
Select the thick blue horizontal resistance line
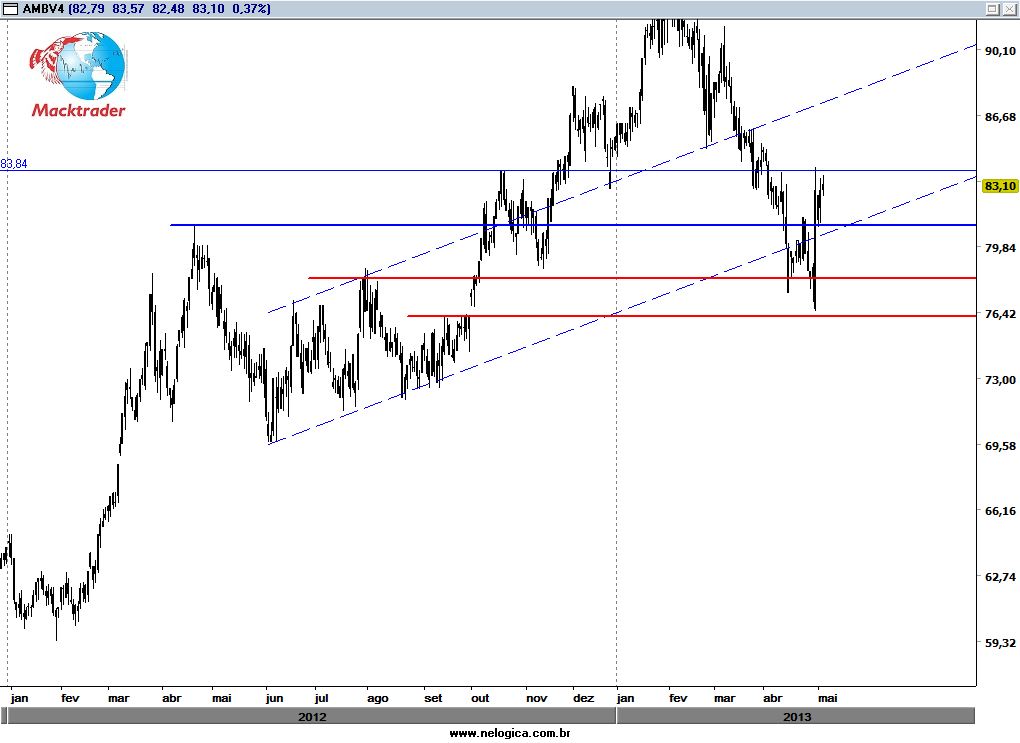coord(573,225)
